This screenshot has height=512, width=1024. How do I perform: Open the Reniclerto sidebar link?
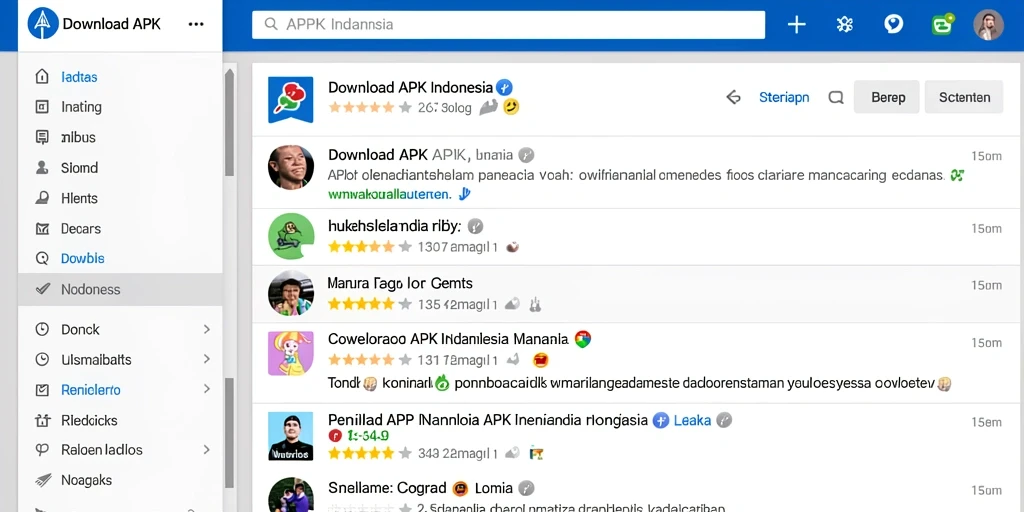(91, 390)
